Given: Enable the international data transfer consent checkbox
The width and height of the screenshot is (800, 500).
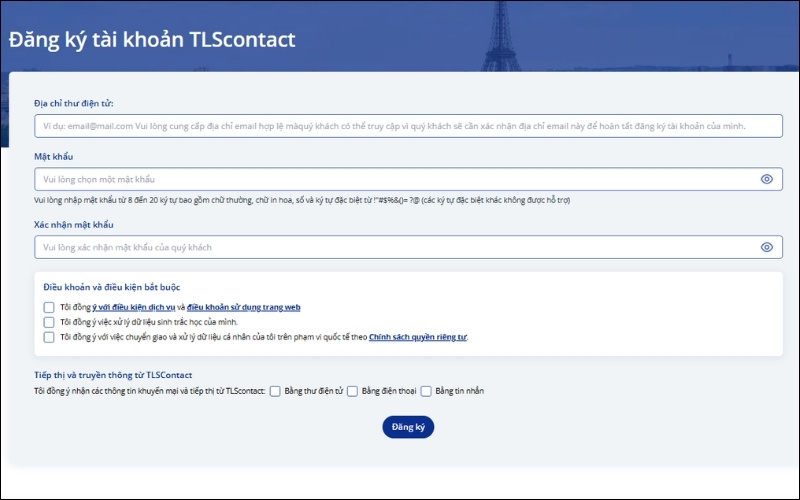Looking at the screenshot, I should [x=49, y=338].
